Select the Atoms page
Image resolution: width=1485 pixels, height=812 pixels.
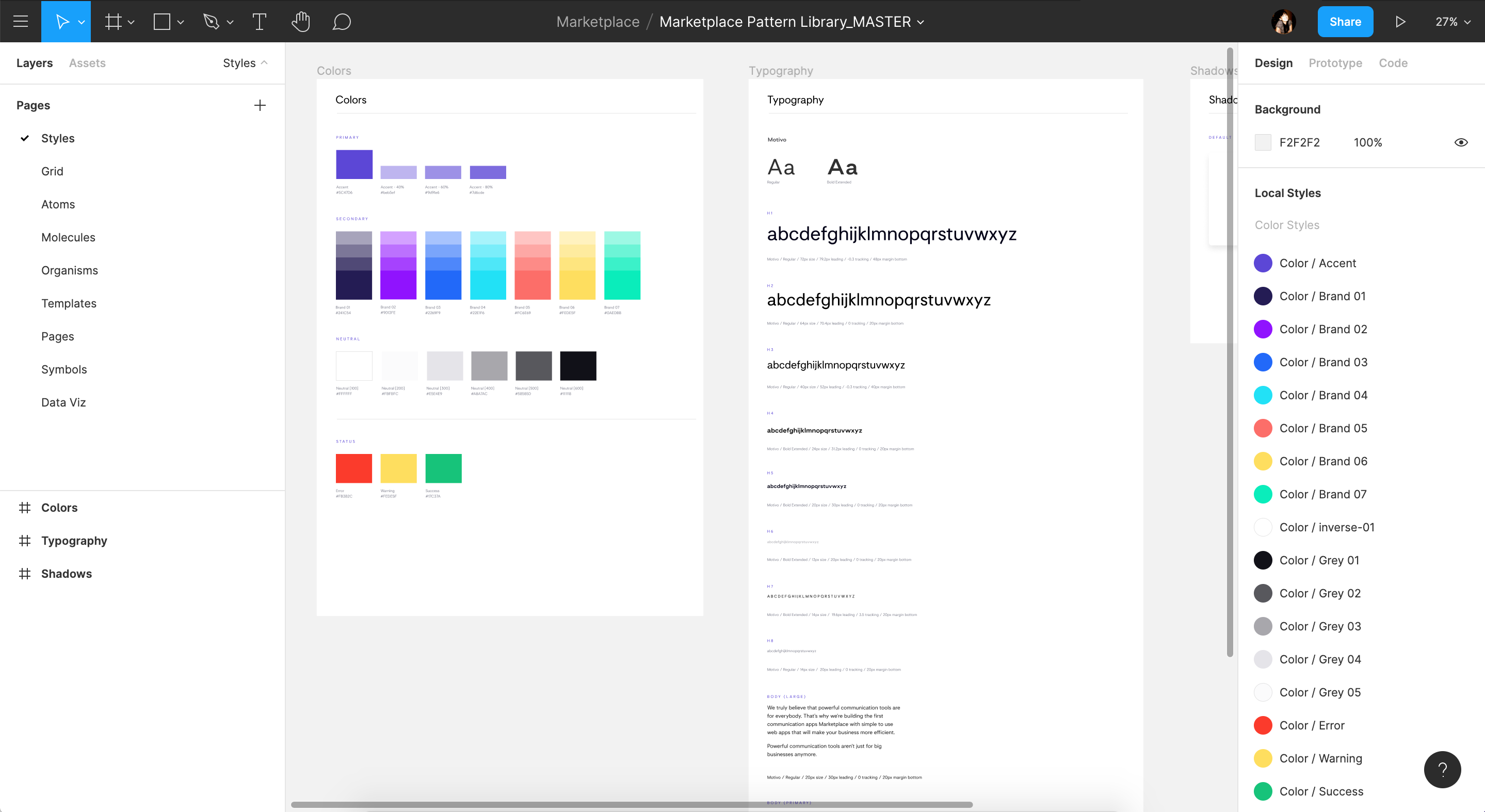tap(58, 204)
